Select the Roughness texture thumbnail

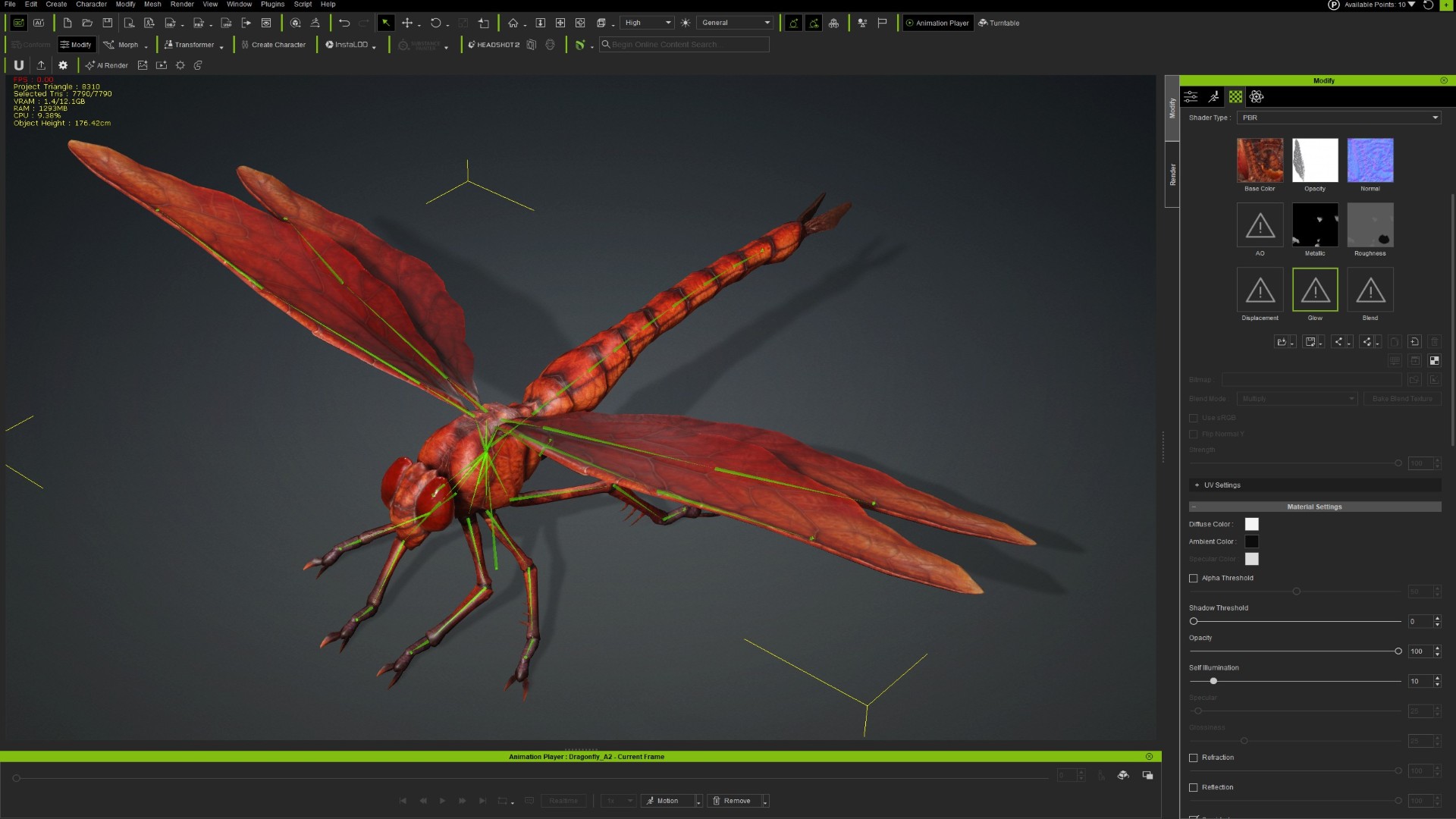point(1370,224)
